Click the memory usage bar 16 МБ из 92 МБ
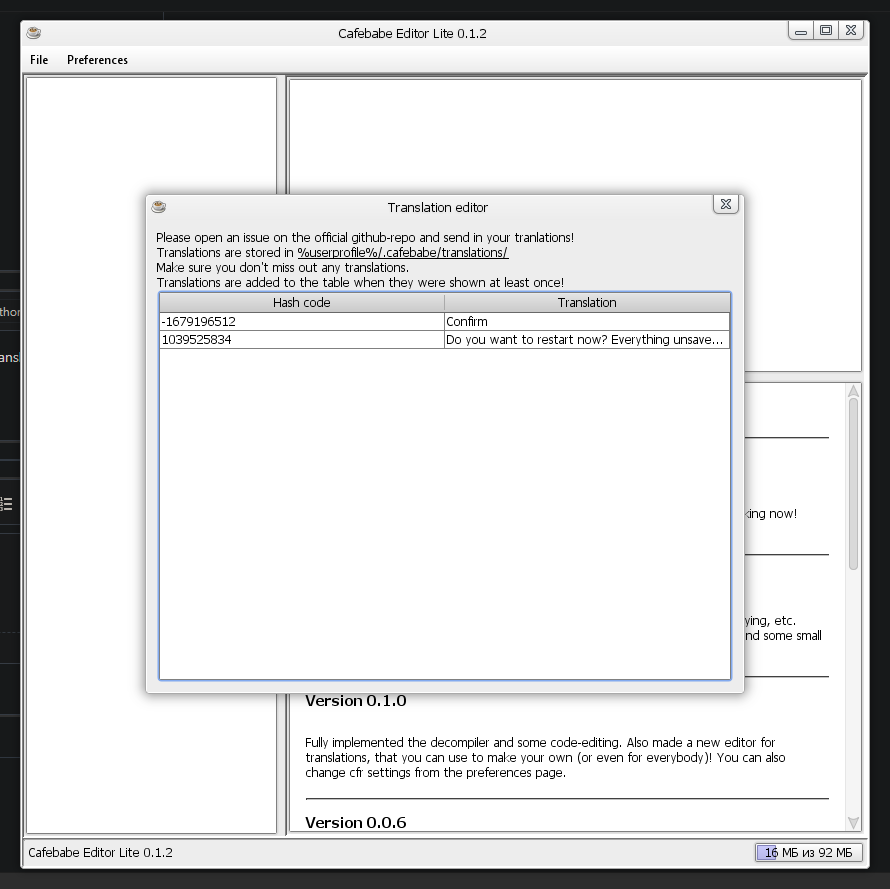 808,853
